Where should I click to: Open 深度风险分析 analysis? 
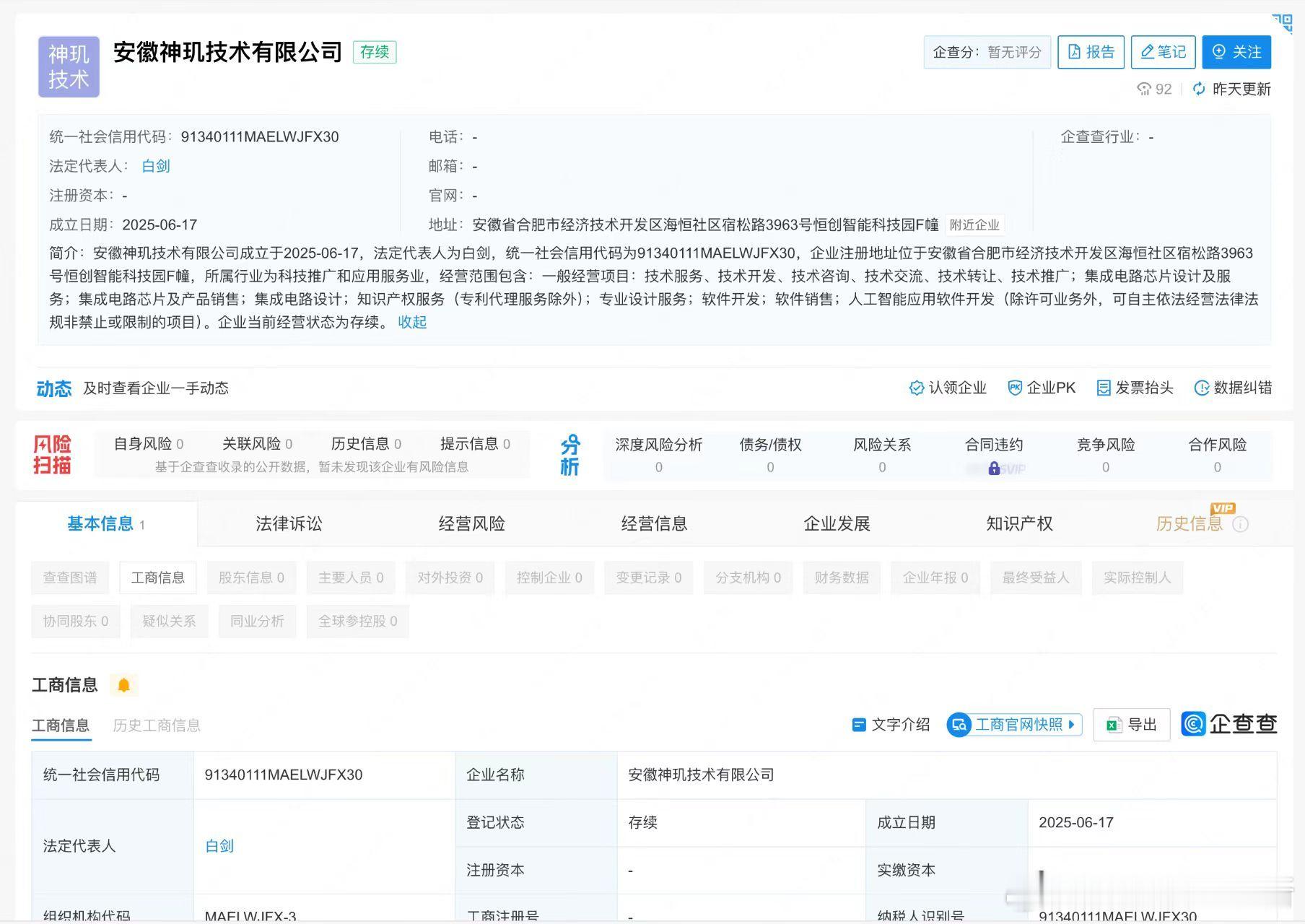659,454
